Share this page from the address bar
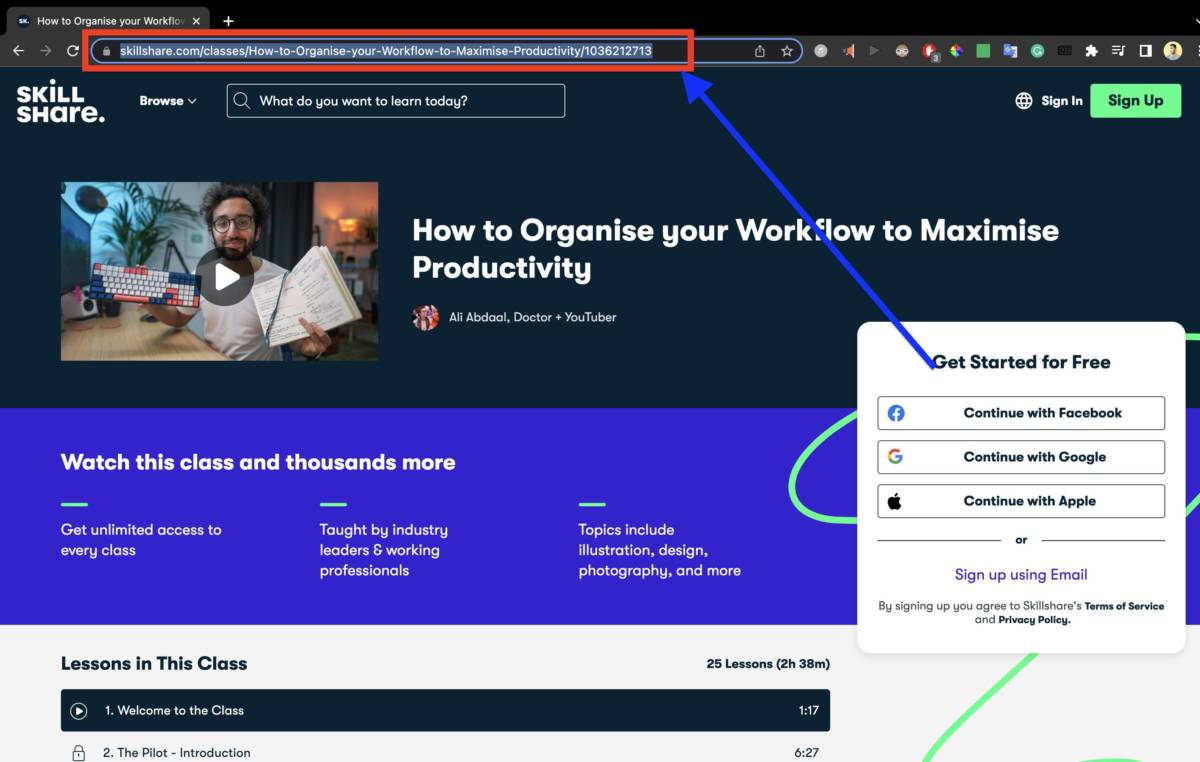The image size is (1200, 762). (x=760, y=51)
